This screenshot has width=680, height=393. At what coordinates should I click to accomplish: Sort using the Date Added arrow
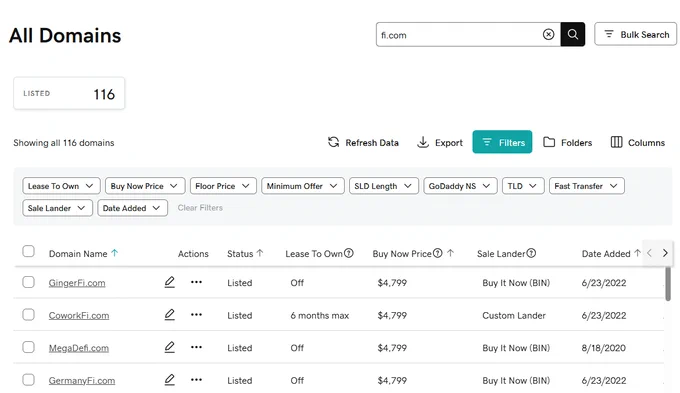(x=637, y=253)
